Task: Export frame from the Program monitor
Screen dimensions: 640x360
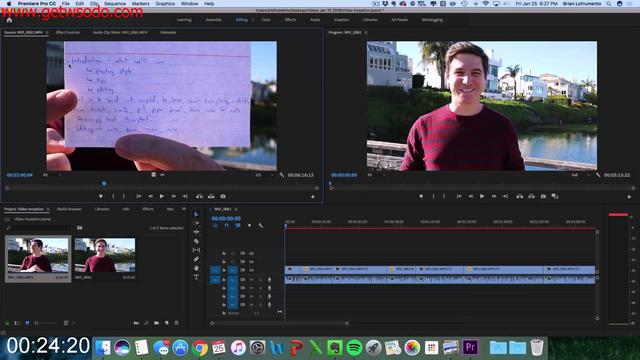Action: 543,196
